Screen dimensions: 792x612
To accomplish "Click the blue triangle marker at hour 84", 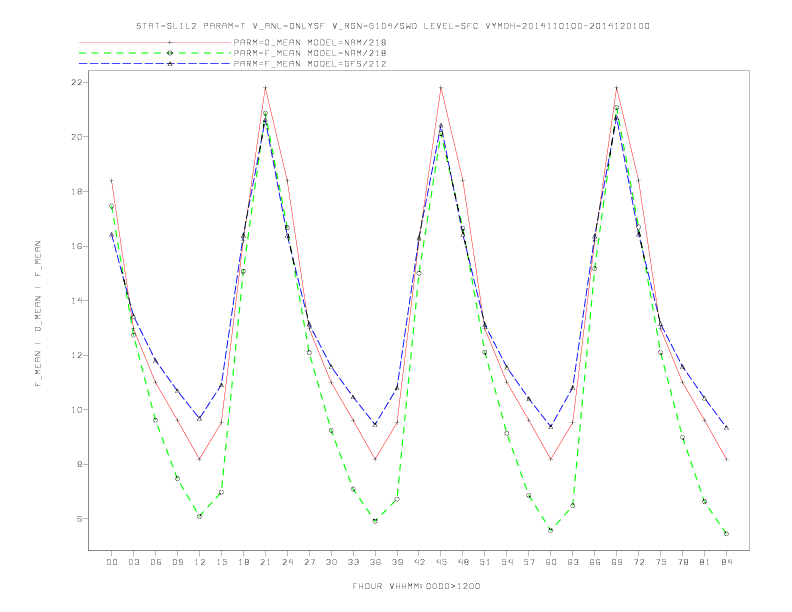I will click(x=726, y=428).
